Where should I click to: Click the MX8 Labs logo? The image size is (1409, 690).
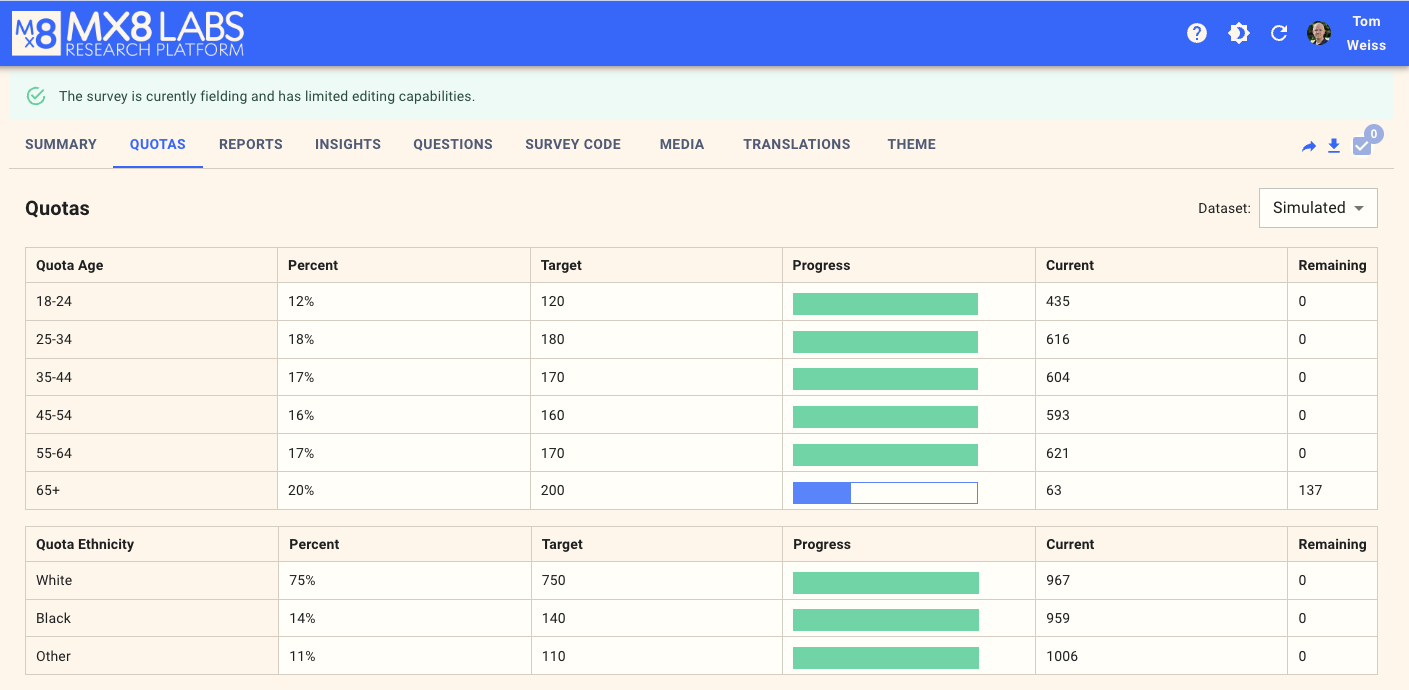(128, 33)
